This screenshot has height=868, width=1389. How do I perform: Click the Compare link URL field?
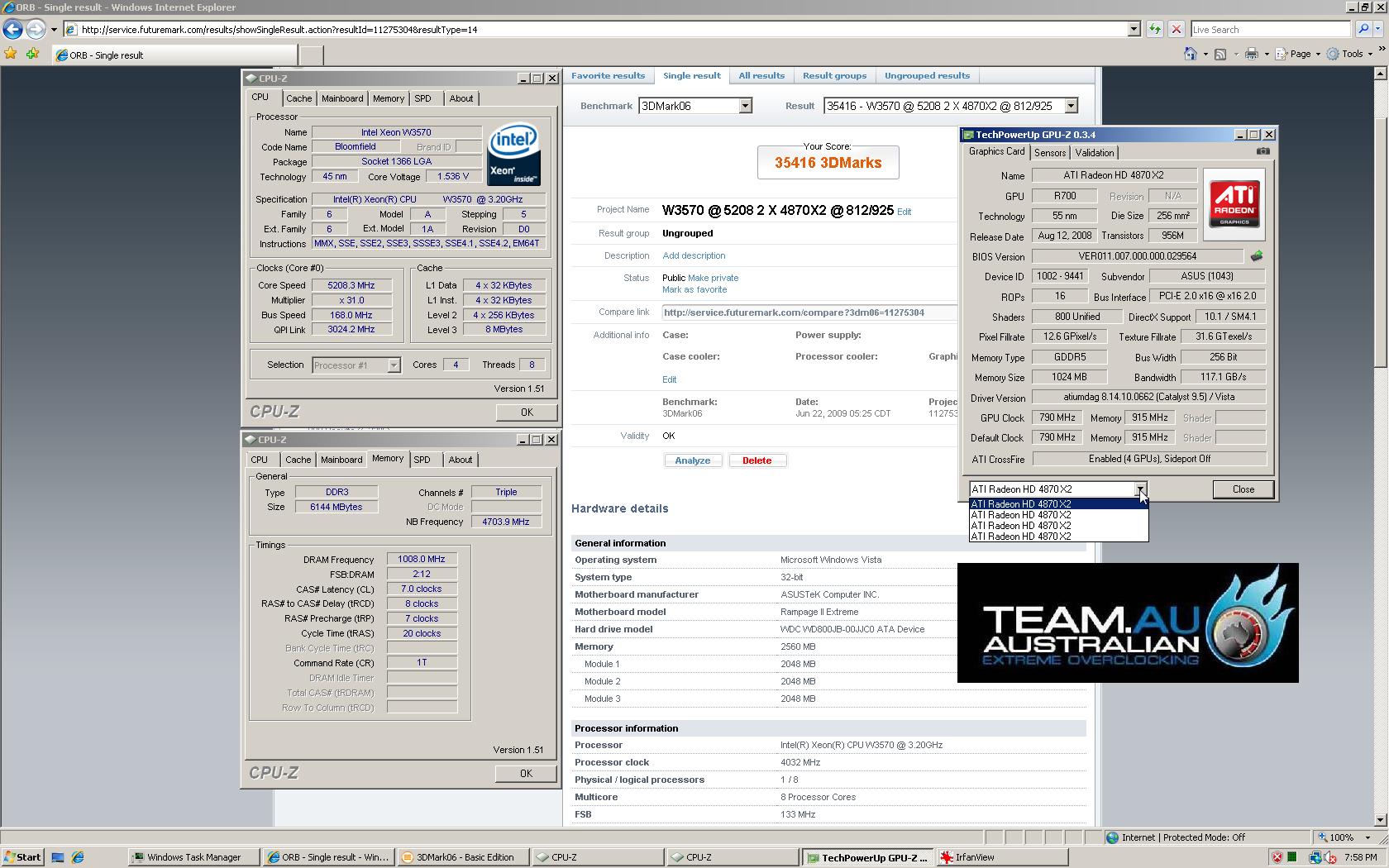pos(809,312)
